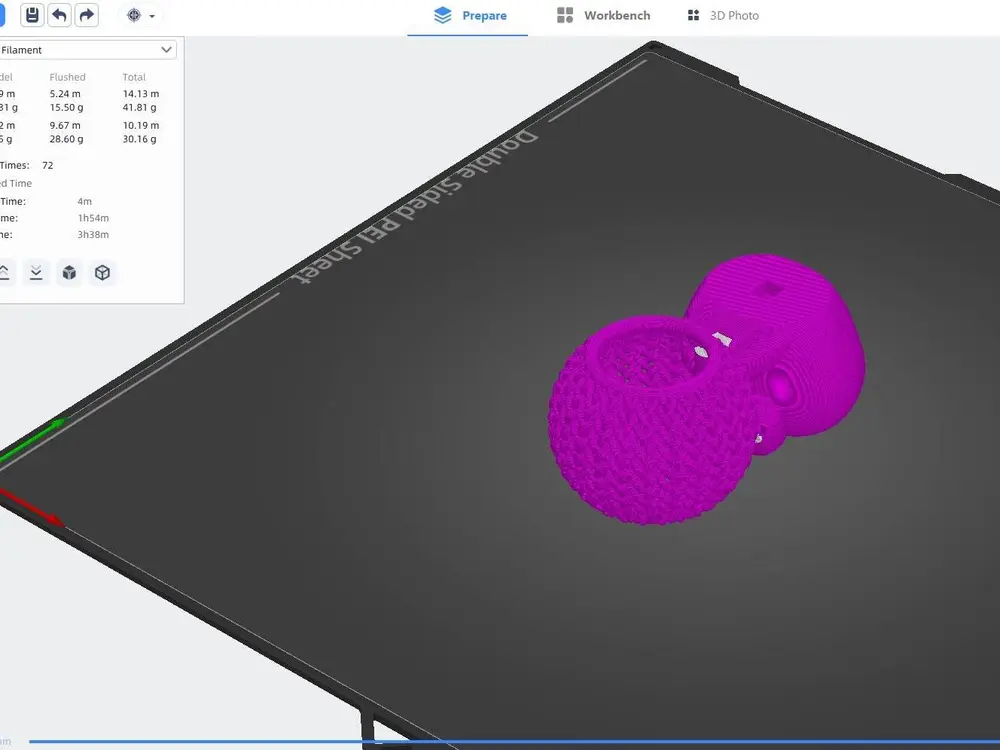The width and height of the screenshot is (1000, 750).
Task: Click the horizontal slider track at the bottom
Action: click(514, 742)
